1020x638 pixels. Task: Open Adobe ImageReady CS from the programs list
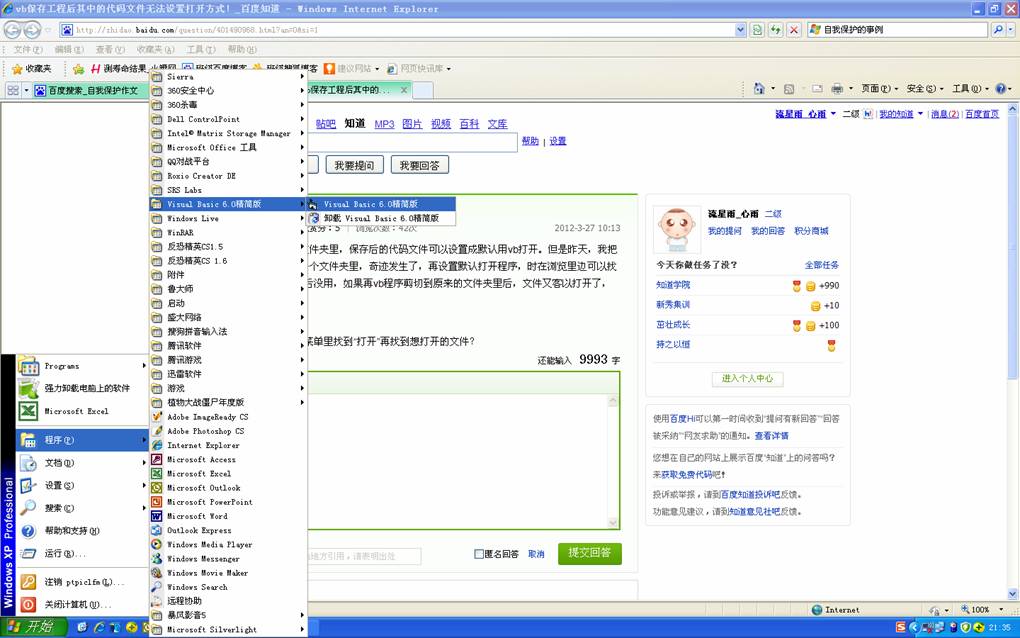click(228, 417)
